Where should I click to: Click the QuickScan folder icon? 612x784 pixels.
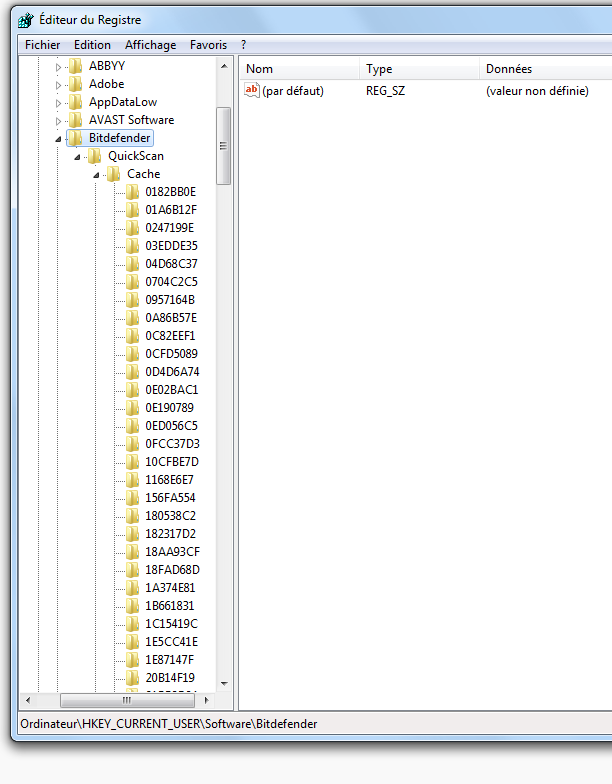point(94,156)
